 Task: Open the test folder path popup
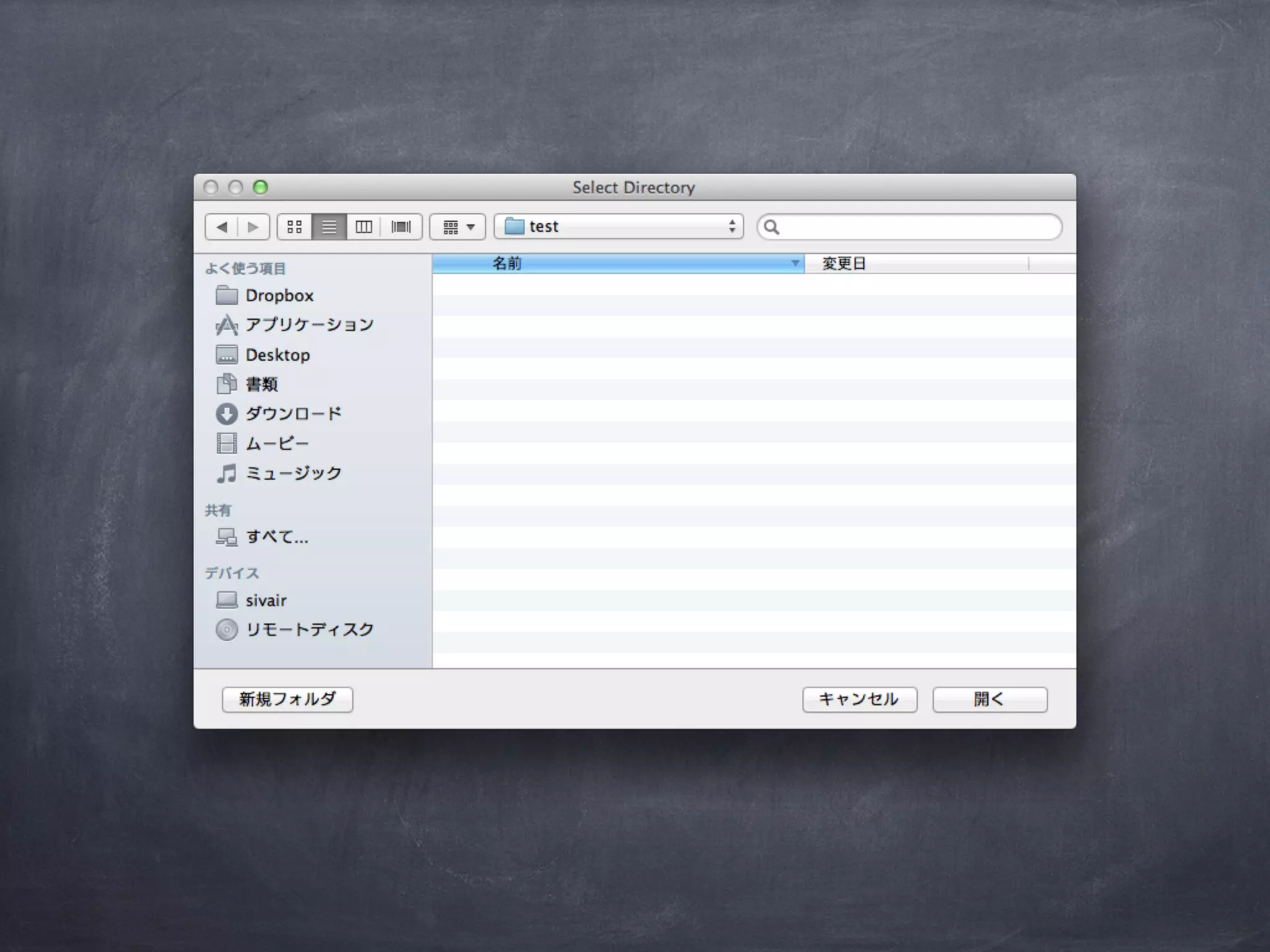pos(618,227)
